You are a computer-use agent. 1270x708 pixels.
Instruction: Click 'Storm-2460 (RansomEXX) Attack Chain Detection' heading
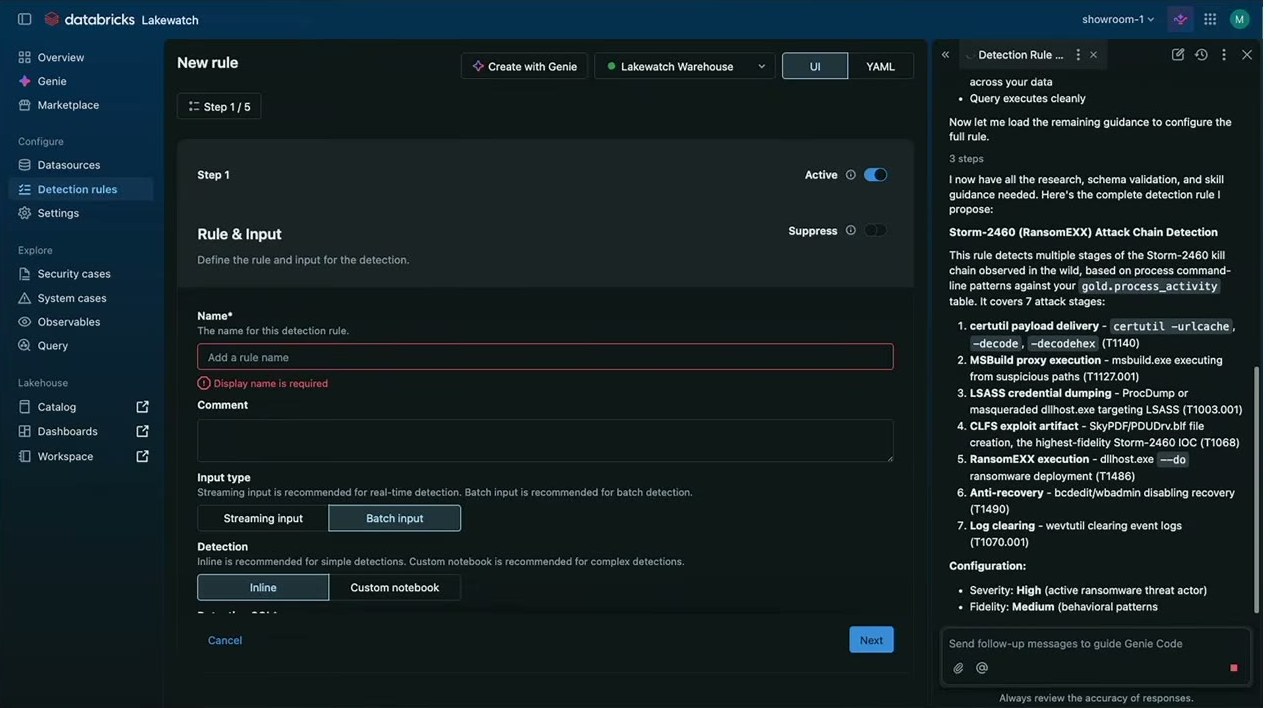(1084, 232)
